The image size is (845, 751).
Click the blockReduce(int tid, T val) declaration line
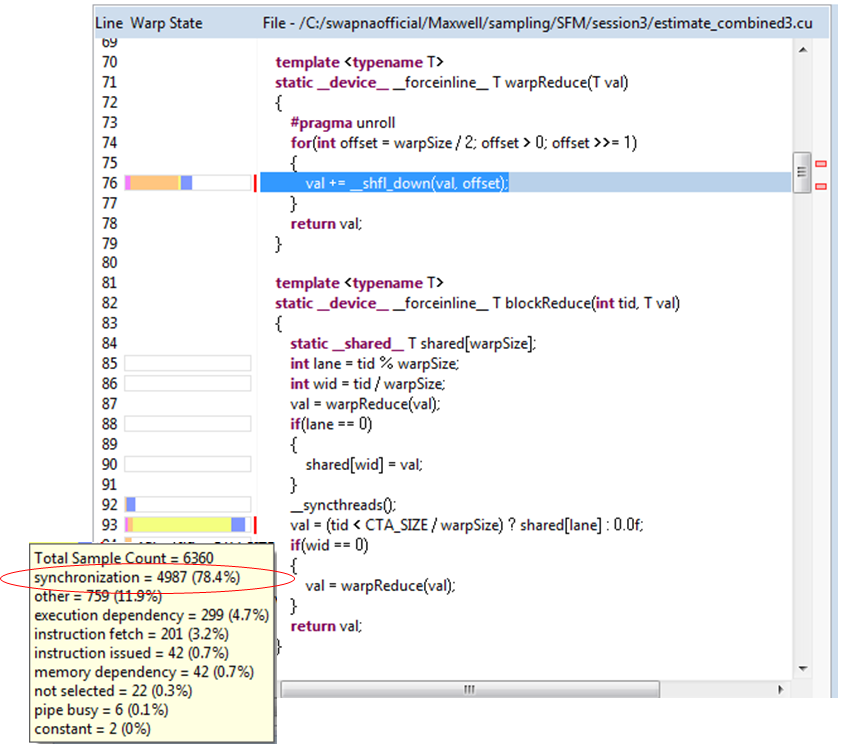477,303
